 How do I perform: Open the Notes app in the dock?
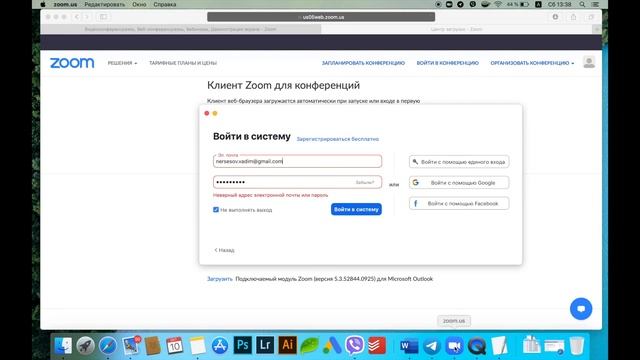point(198,346)
